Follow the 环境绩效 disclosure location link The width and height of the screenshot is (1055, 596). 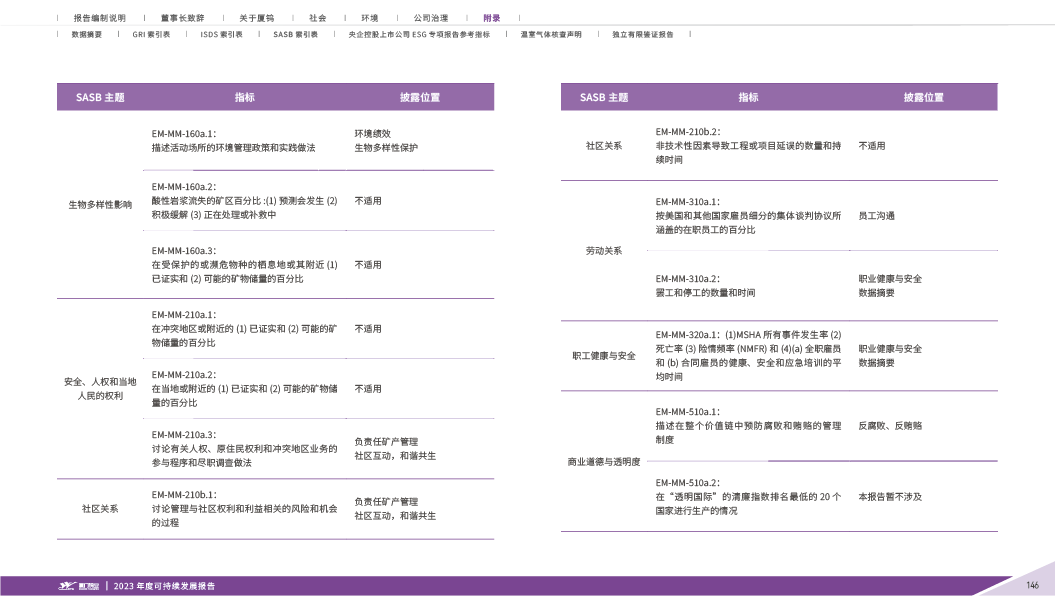tap(372, 133)
